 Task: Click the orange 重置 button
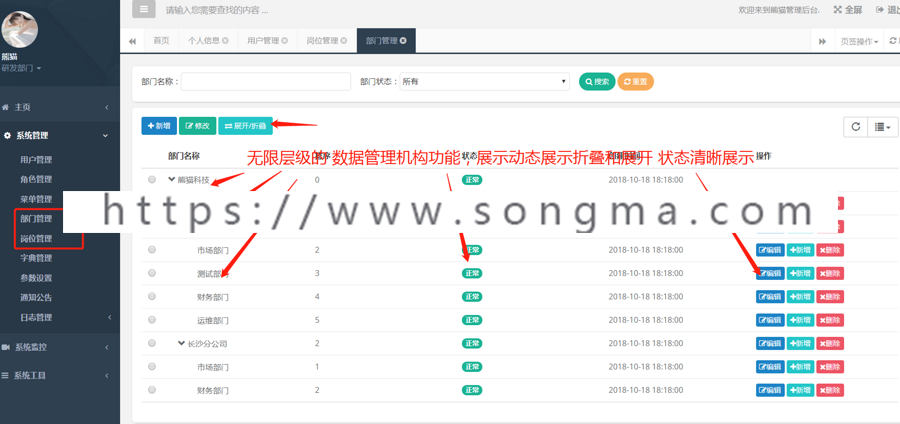(635, 81)
